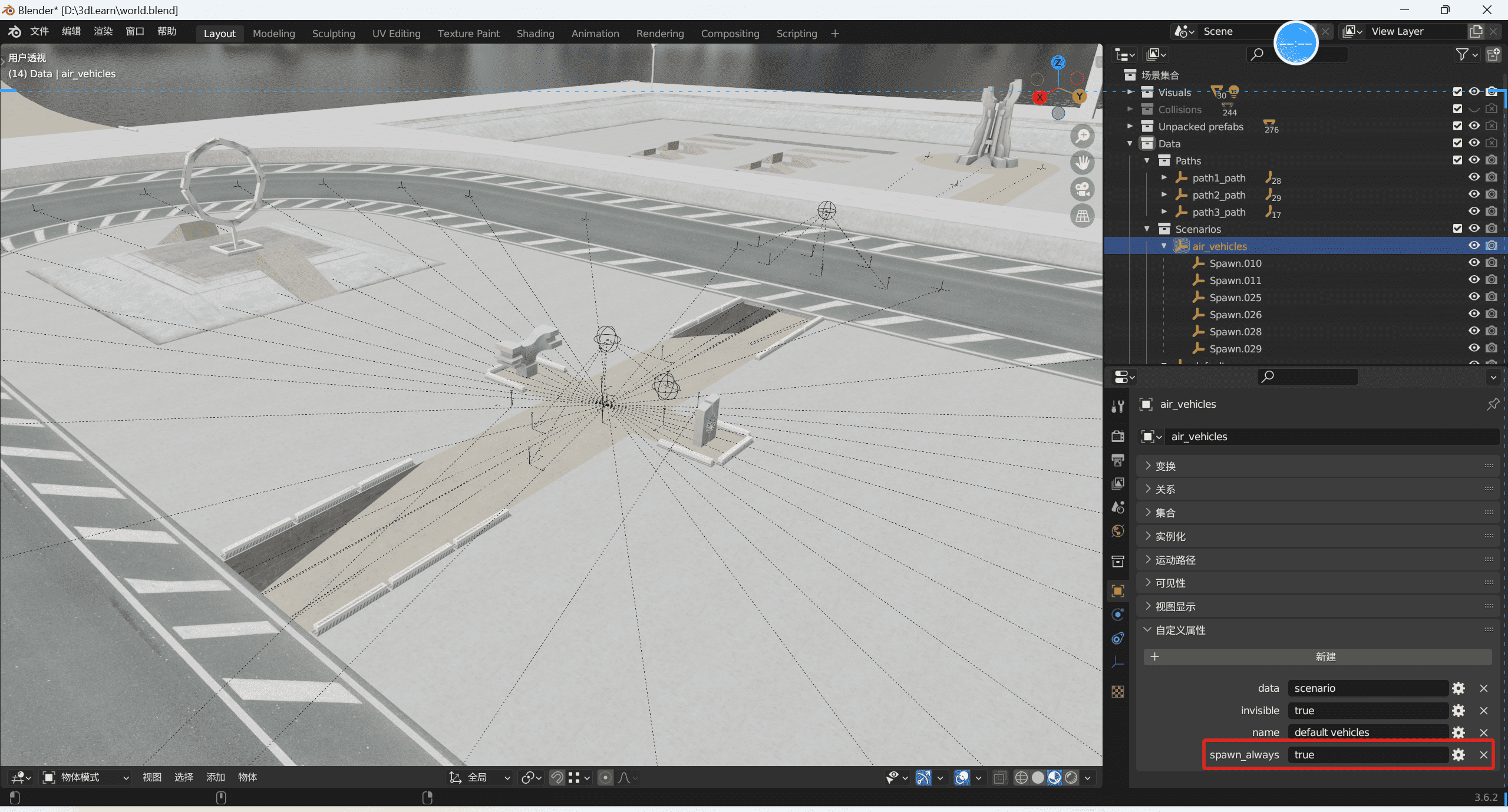Open the Scene properties tab
The height and width of the screenshot is (812, 1508).
1117,507
